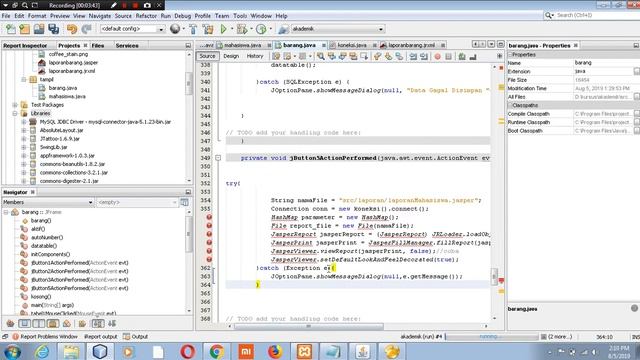This screenshot has width=640, height=360.
Task: Open the default config dropdown
Action: (x=132, y=29)
